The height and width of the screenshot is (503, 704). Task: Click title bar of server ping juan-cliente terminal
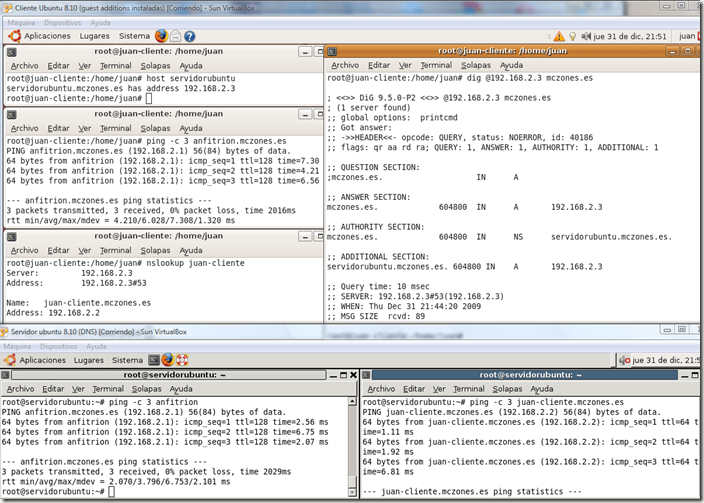coord(524,375)
